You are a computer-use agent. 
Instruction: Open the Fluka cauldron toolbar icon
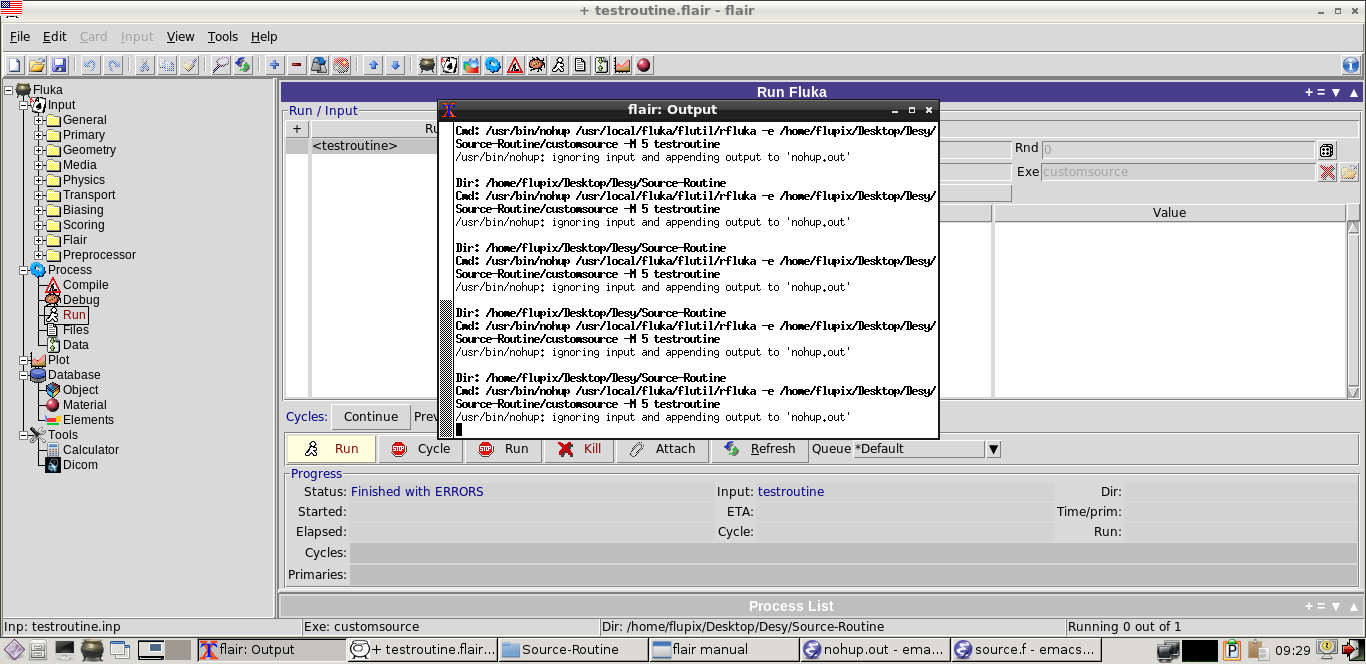tap(427, 65)
